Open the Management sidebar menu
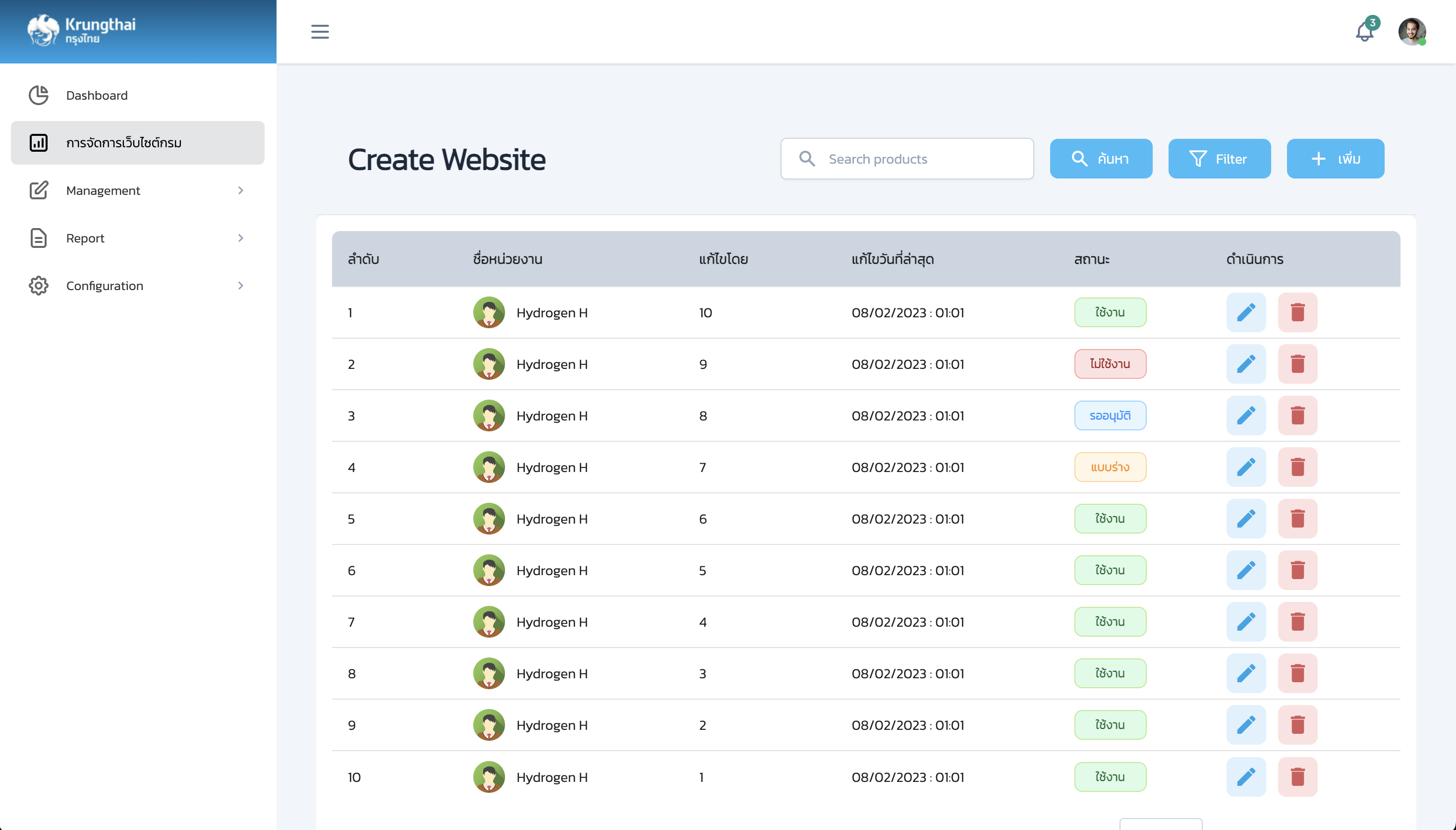Image resolution: width=1456 pixels, height=830 pixels. pyautogui.click(x=138, y=190)
